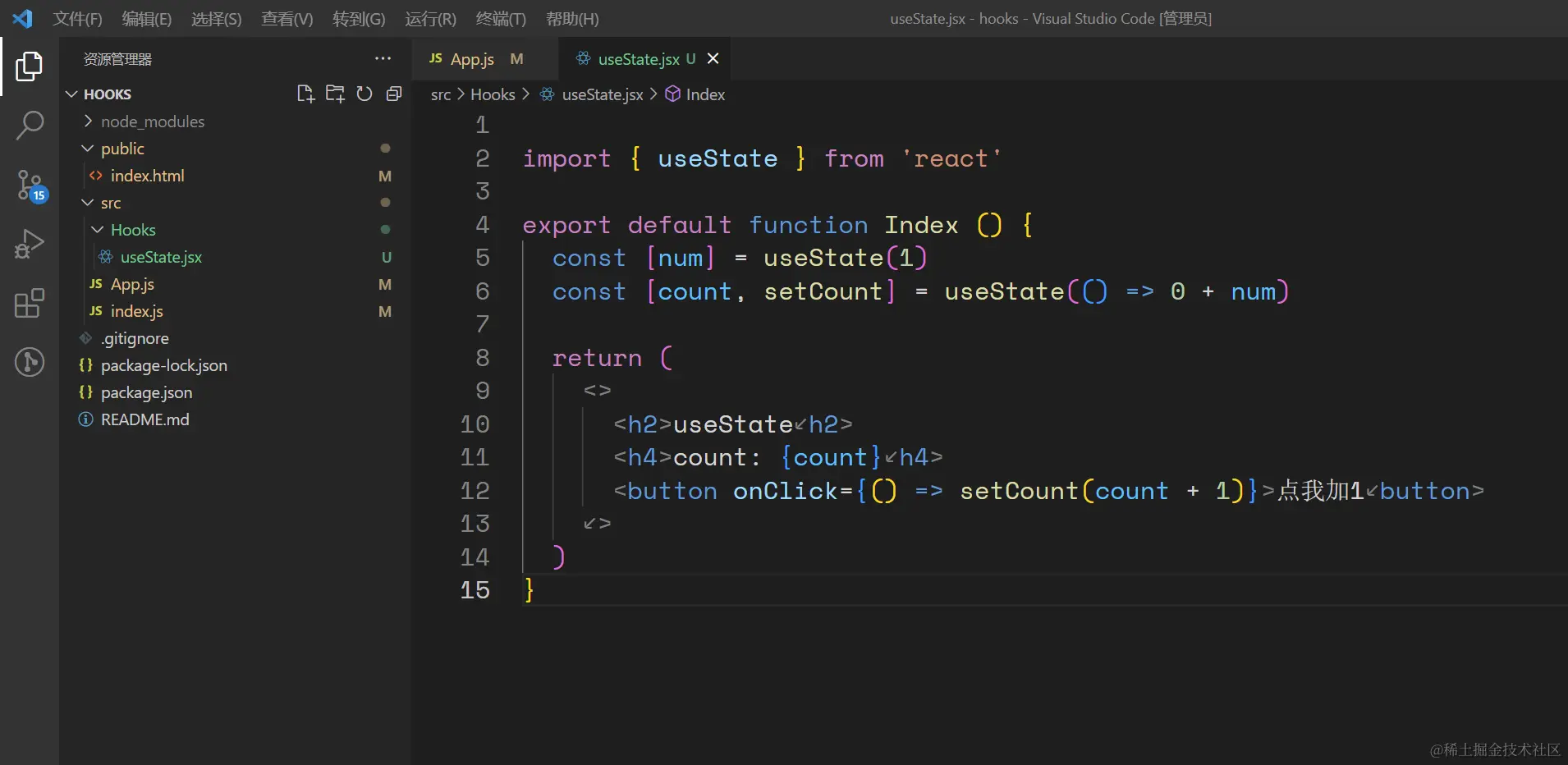Click onClick attribute on the button line
The height and width of the screenshot is (765, 1568).
tap(786, 491)
